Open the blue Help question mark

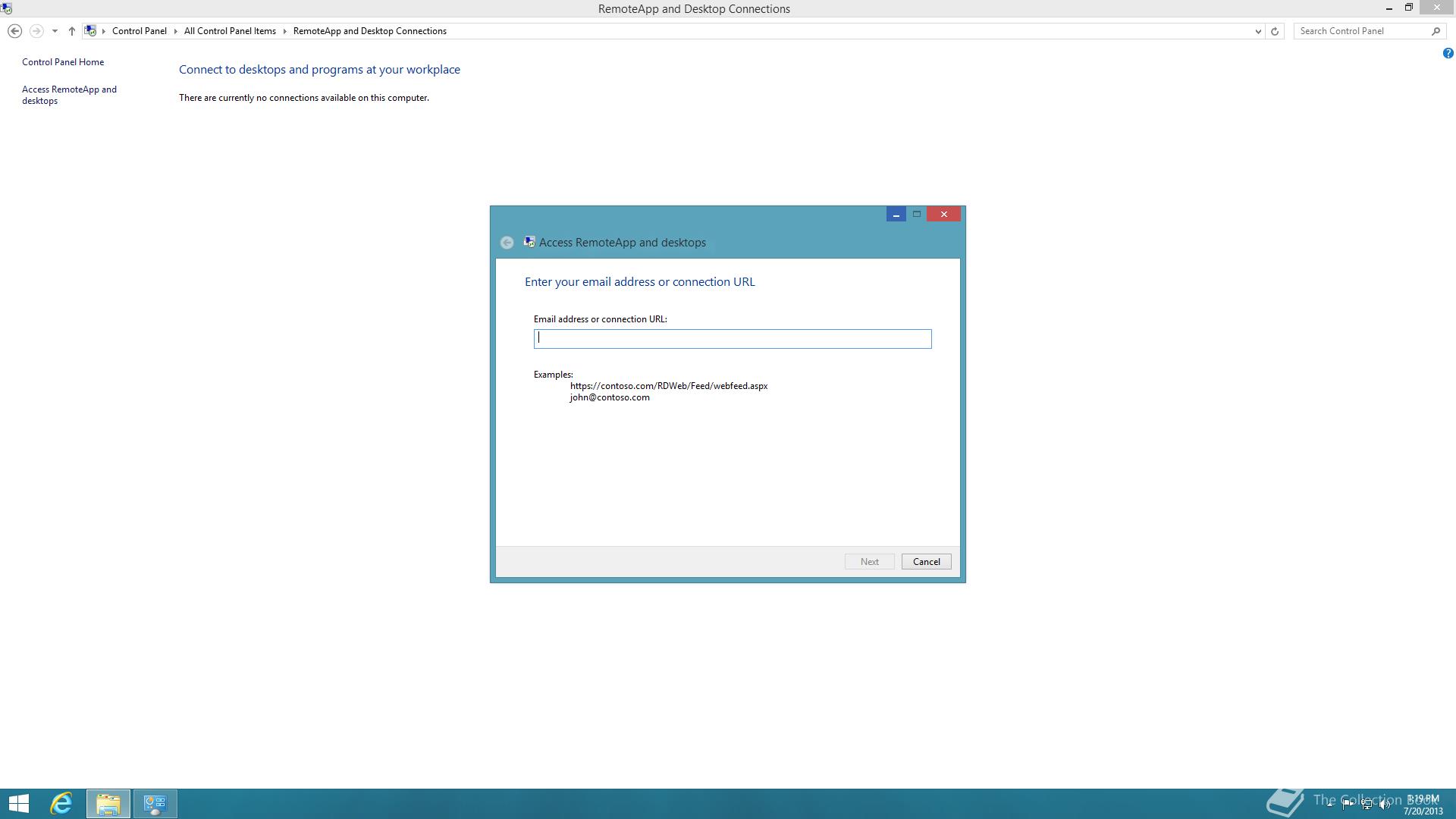click(1448, 53)
